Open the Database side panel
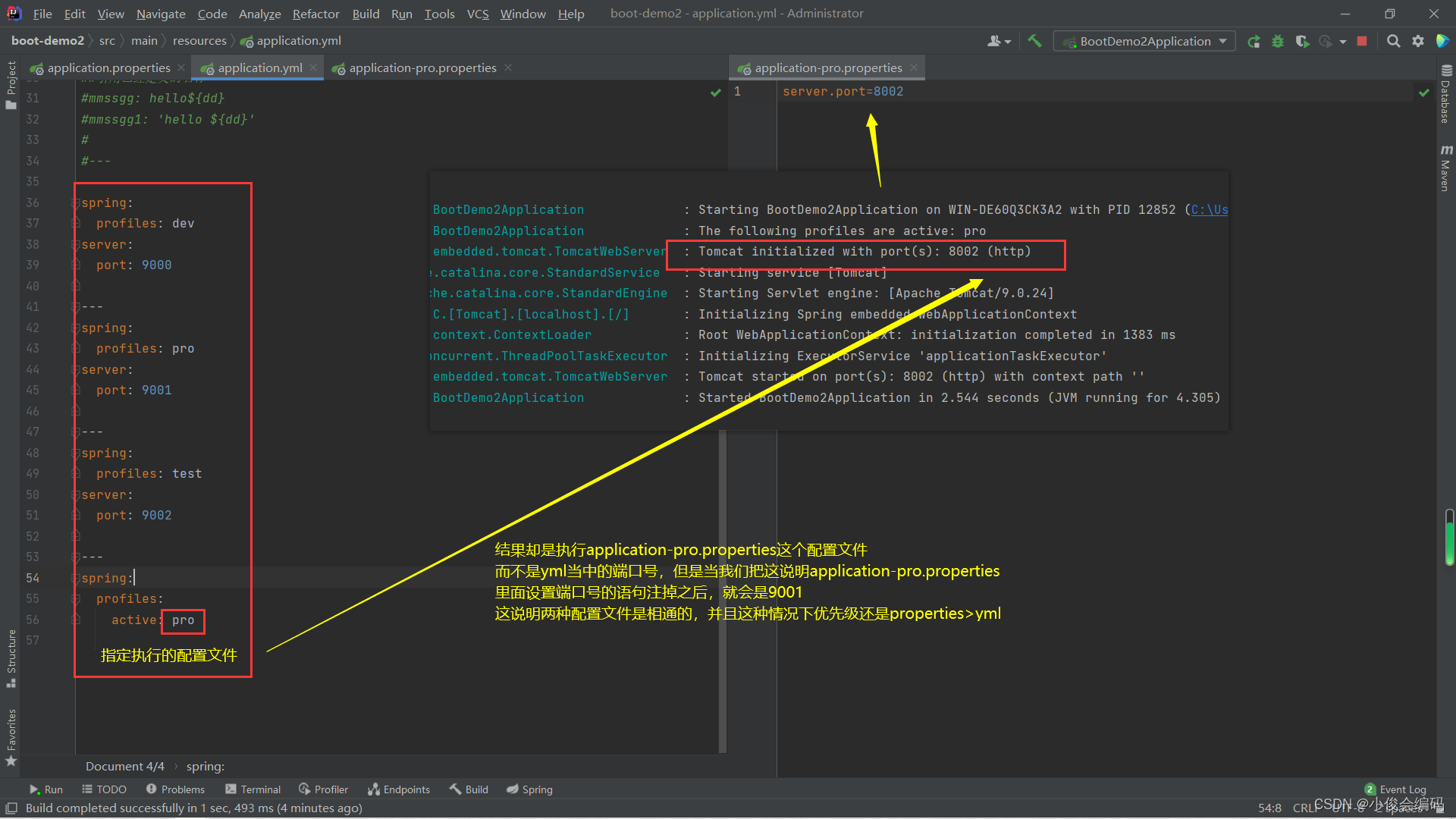Viewport: 1456px width, 819px height. (x=1445, y=99)
